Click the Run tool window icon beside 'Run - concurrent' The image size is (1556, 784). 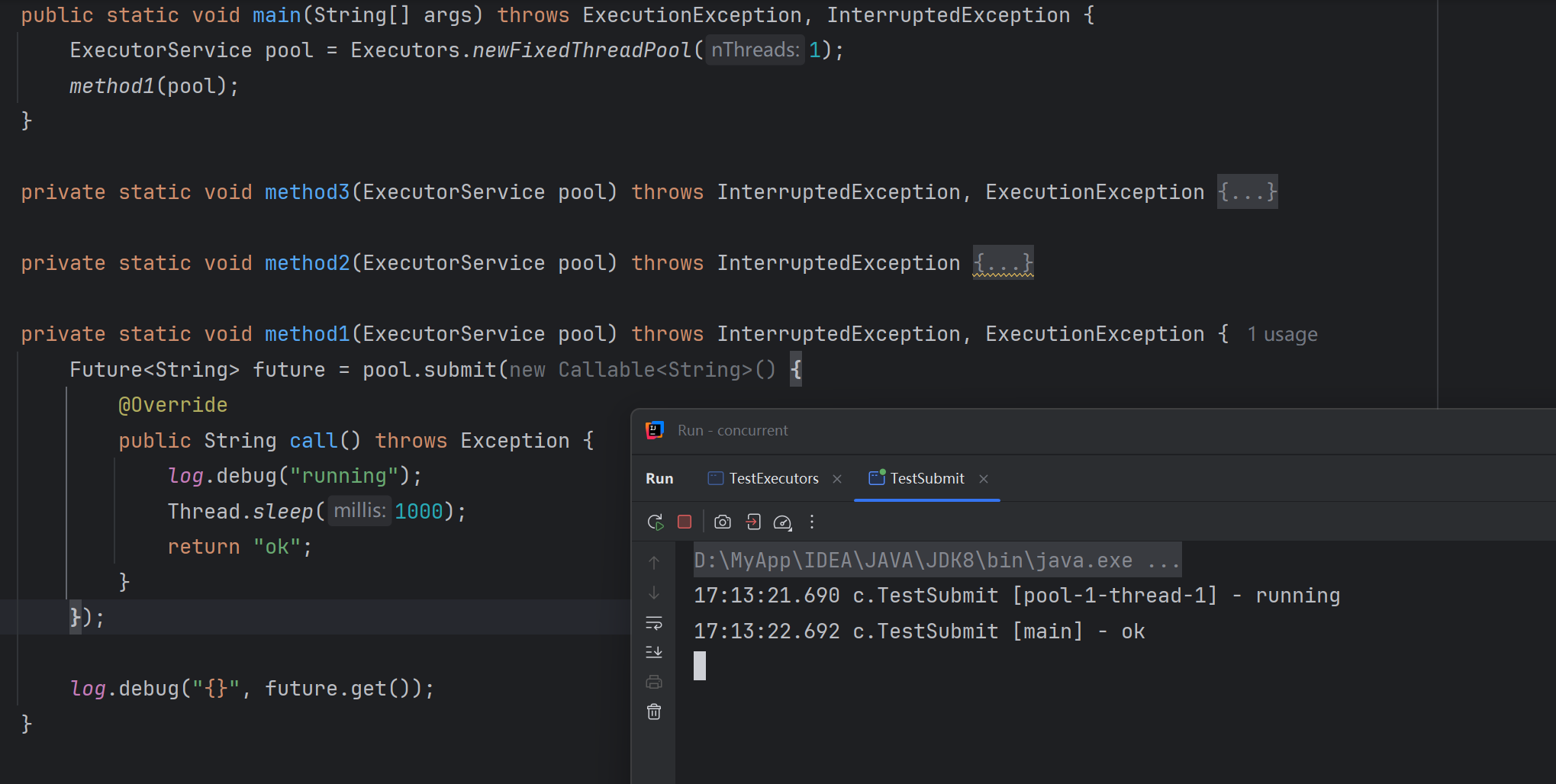(653, 429)
